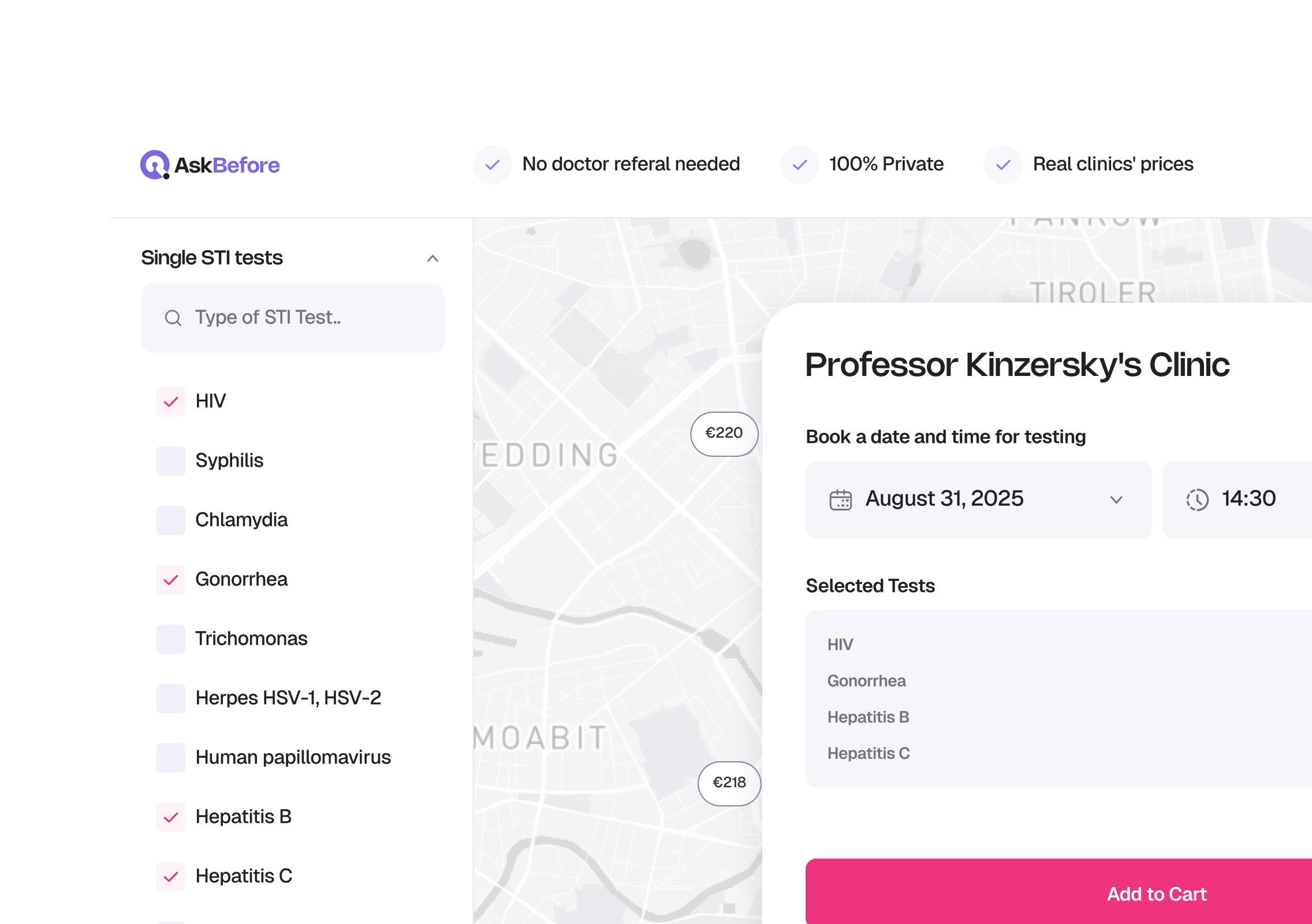Click checkmark badge beside 100% Private
The width and height of the screenshot is (1312, 924).
pyautogui.click(x=799, y=165)
